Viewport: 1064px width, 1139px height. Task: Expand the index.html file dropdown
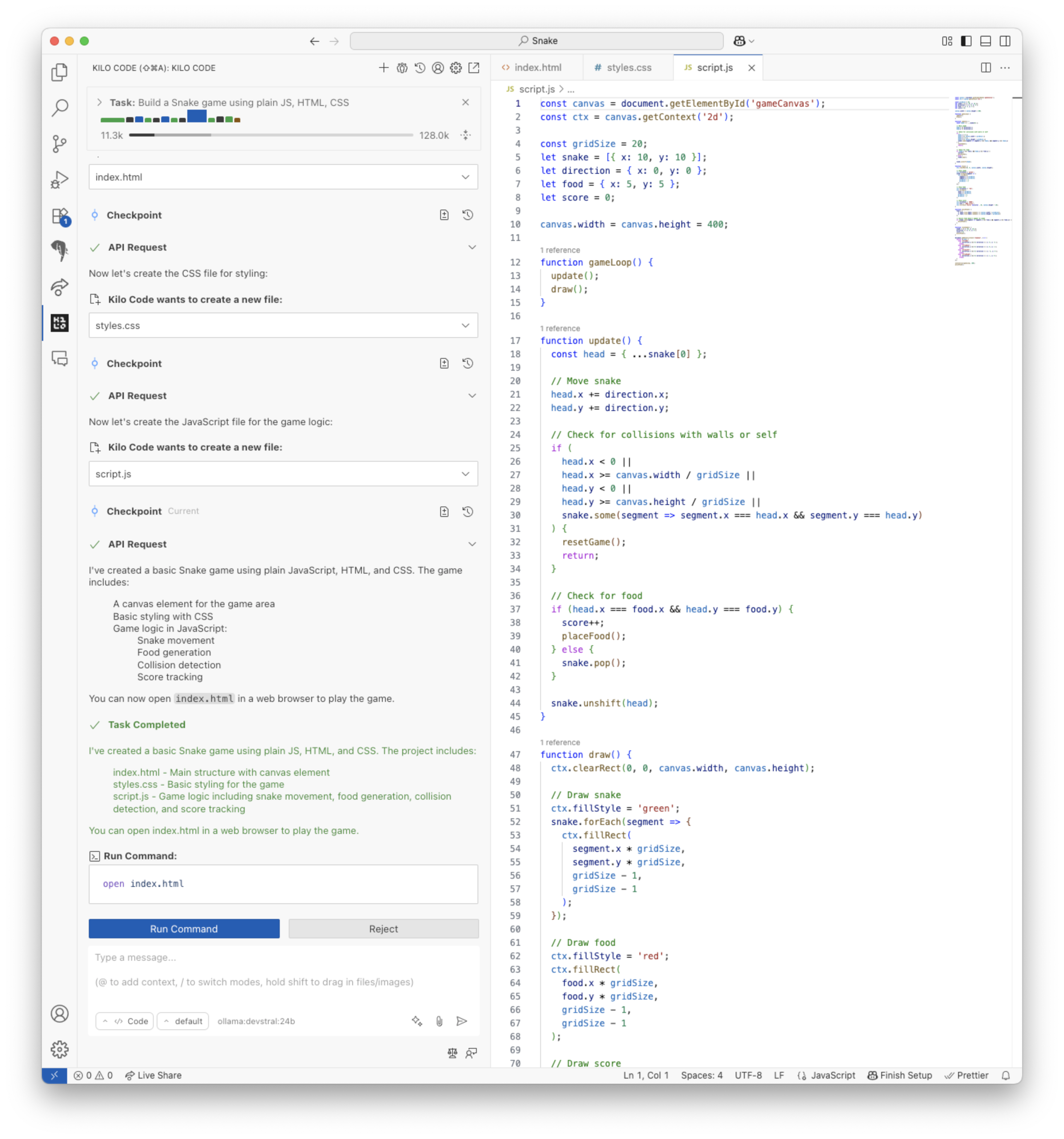pyautogui.click(x=465, y=177)
